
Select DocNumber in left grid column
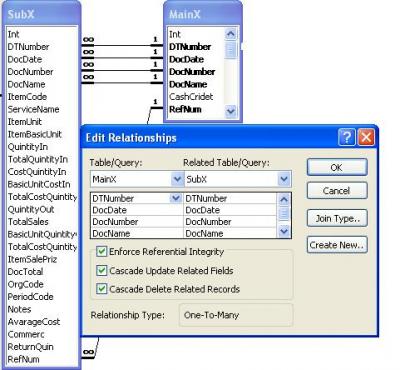(x=137, y=222)
